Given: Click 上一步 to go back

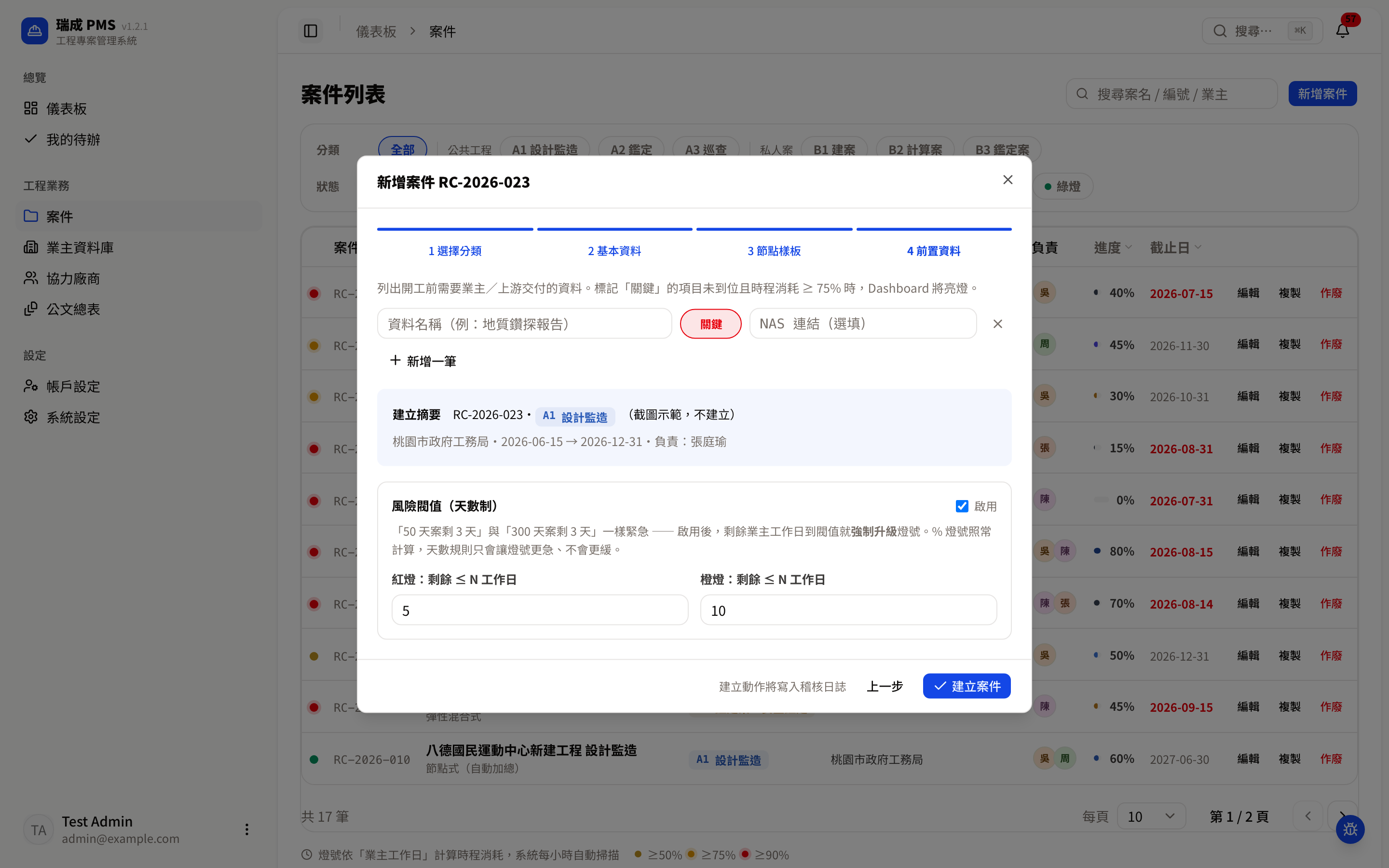Looking at the screenshot, I should (x=885, y=686).
